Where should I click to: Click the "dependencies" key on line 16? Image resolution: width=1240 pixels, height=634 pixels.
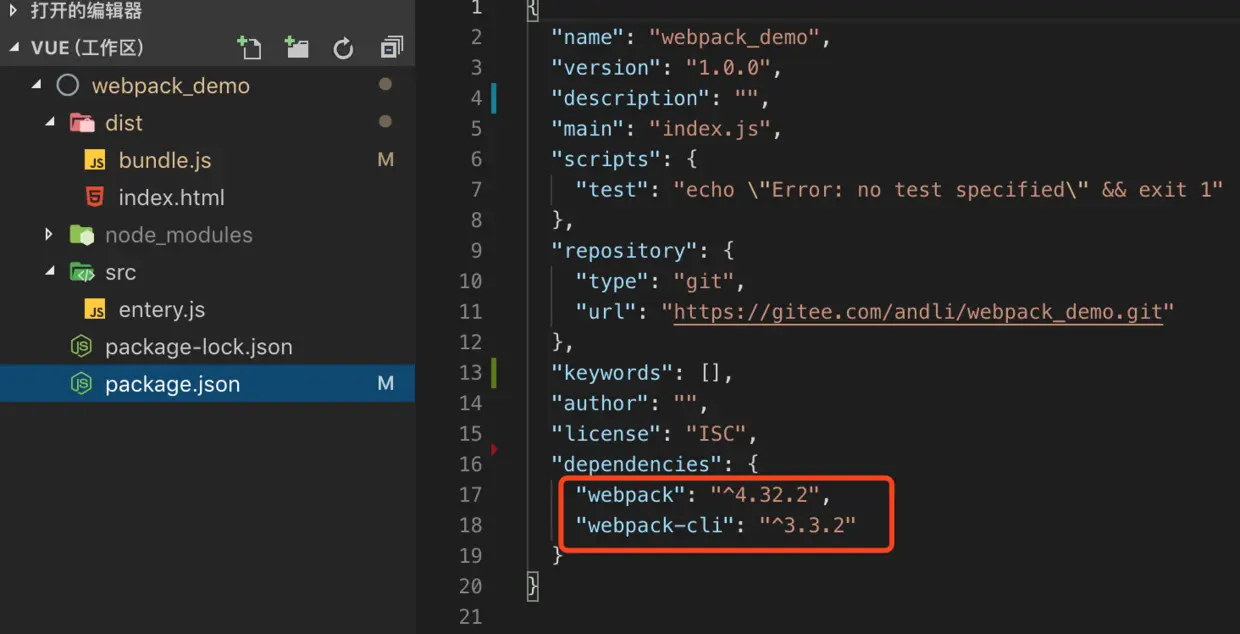pos(636,464)
